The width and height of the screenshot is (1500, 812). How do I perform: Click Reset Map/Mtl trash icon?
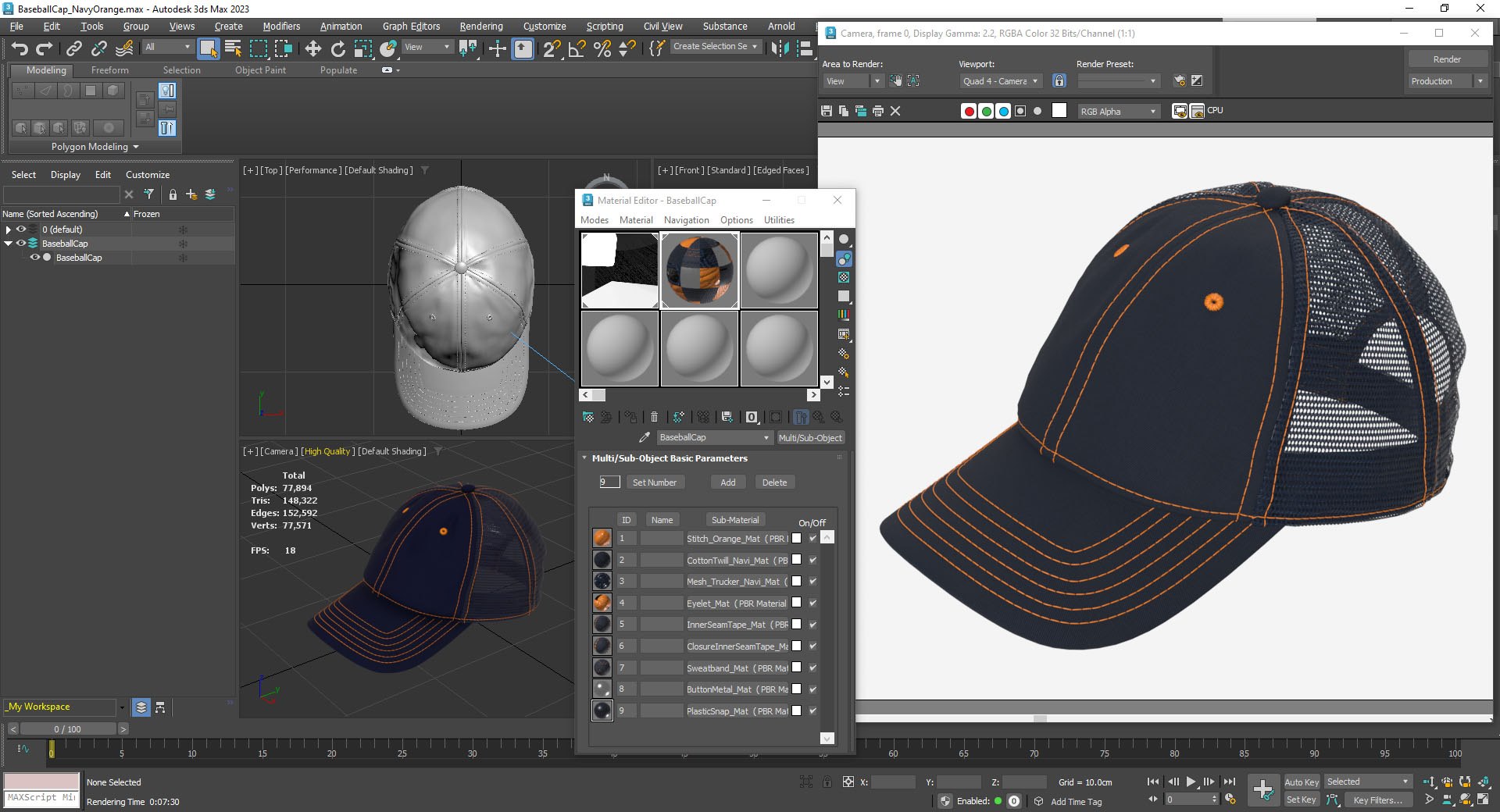point(655,417)
